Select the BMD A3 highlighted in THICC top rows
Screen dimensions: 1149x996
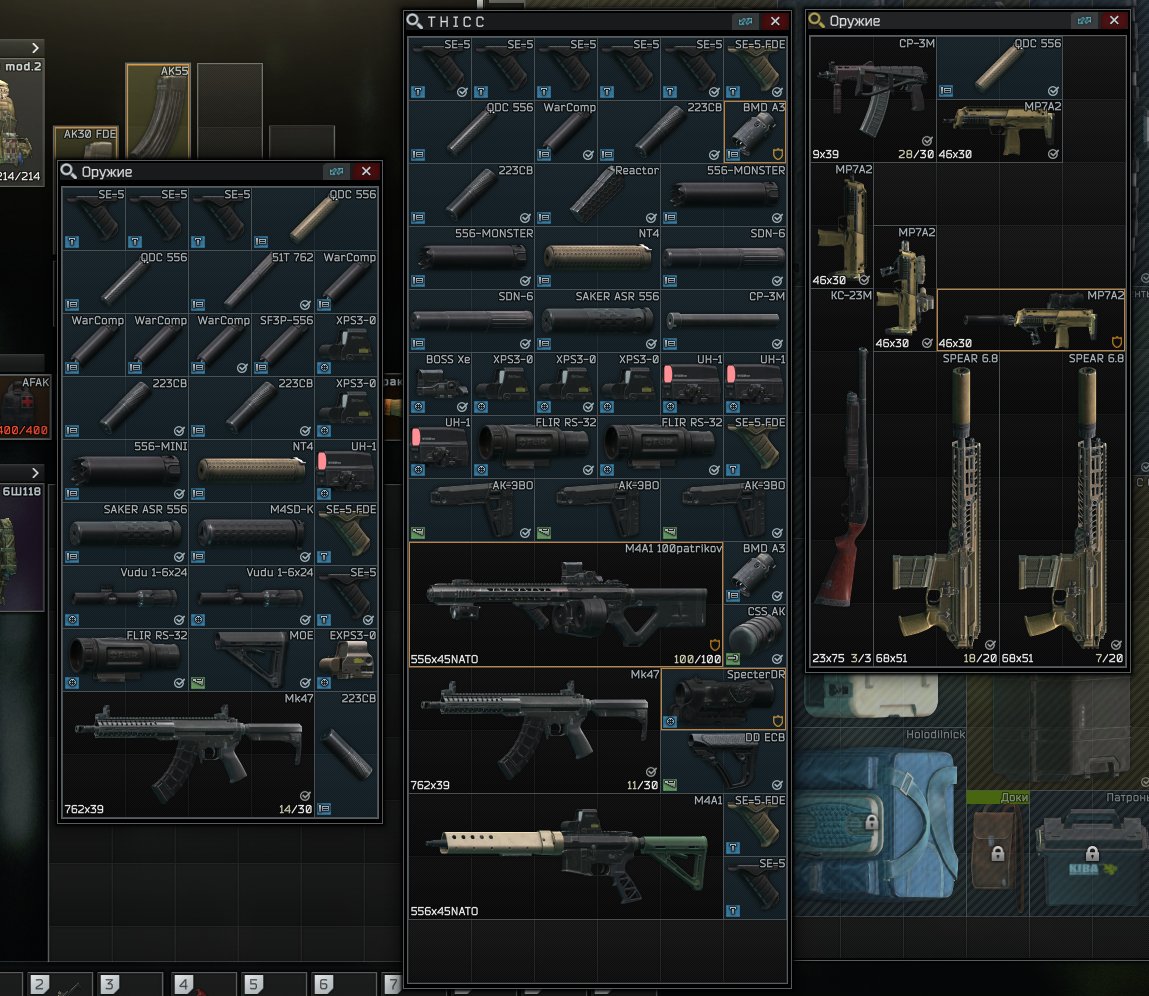755,132
